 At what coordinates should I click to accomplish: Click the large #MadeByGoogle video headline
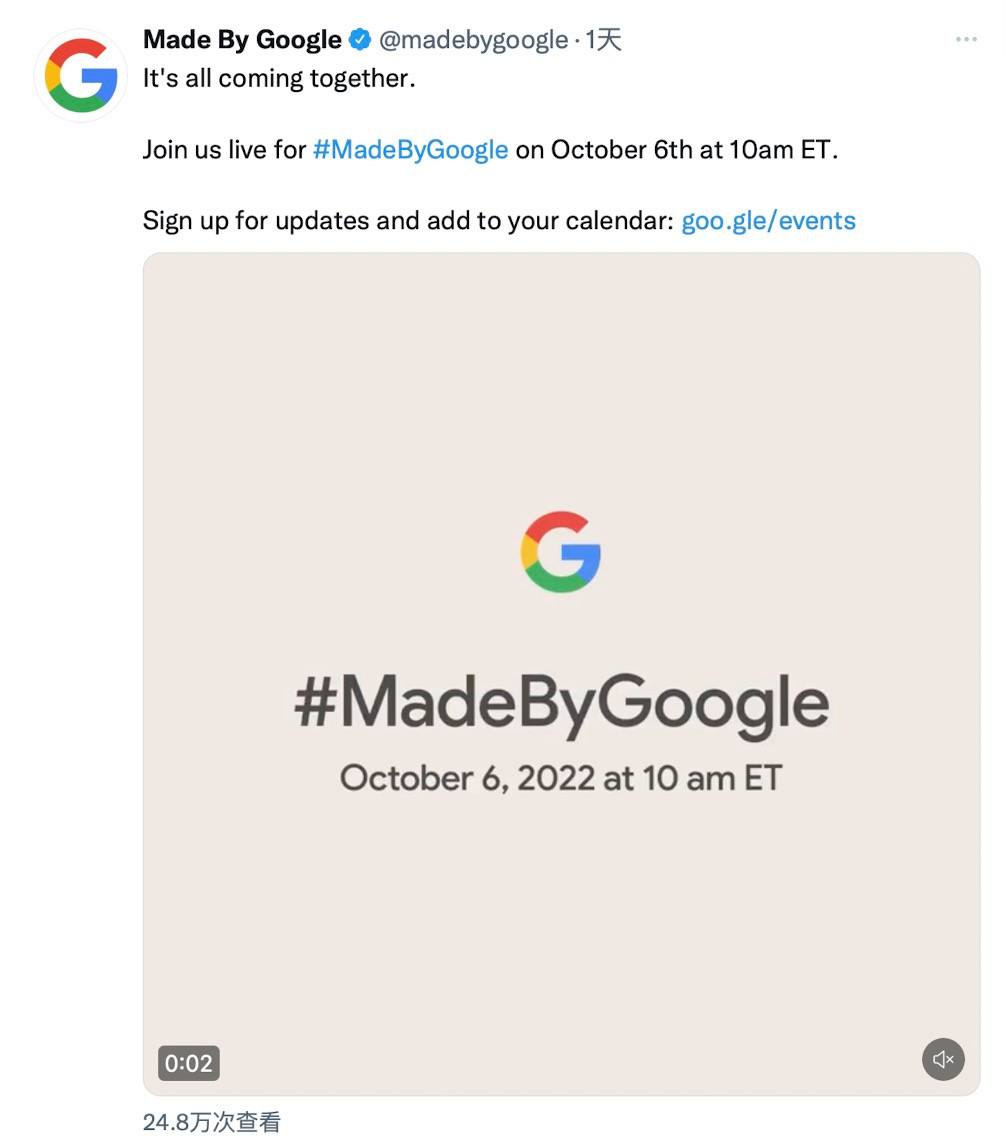[562, 703]
